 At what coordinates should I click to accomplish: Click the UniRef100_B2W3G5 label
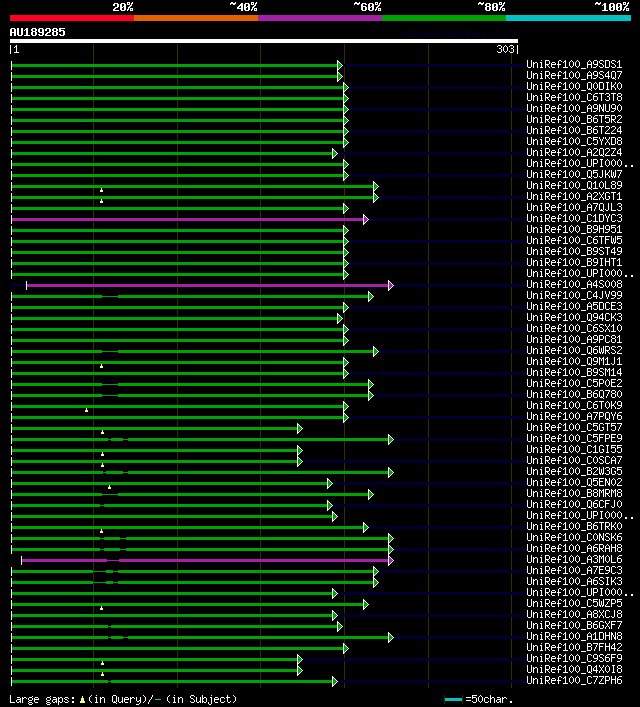coord(574,471)
